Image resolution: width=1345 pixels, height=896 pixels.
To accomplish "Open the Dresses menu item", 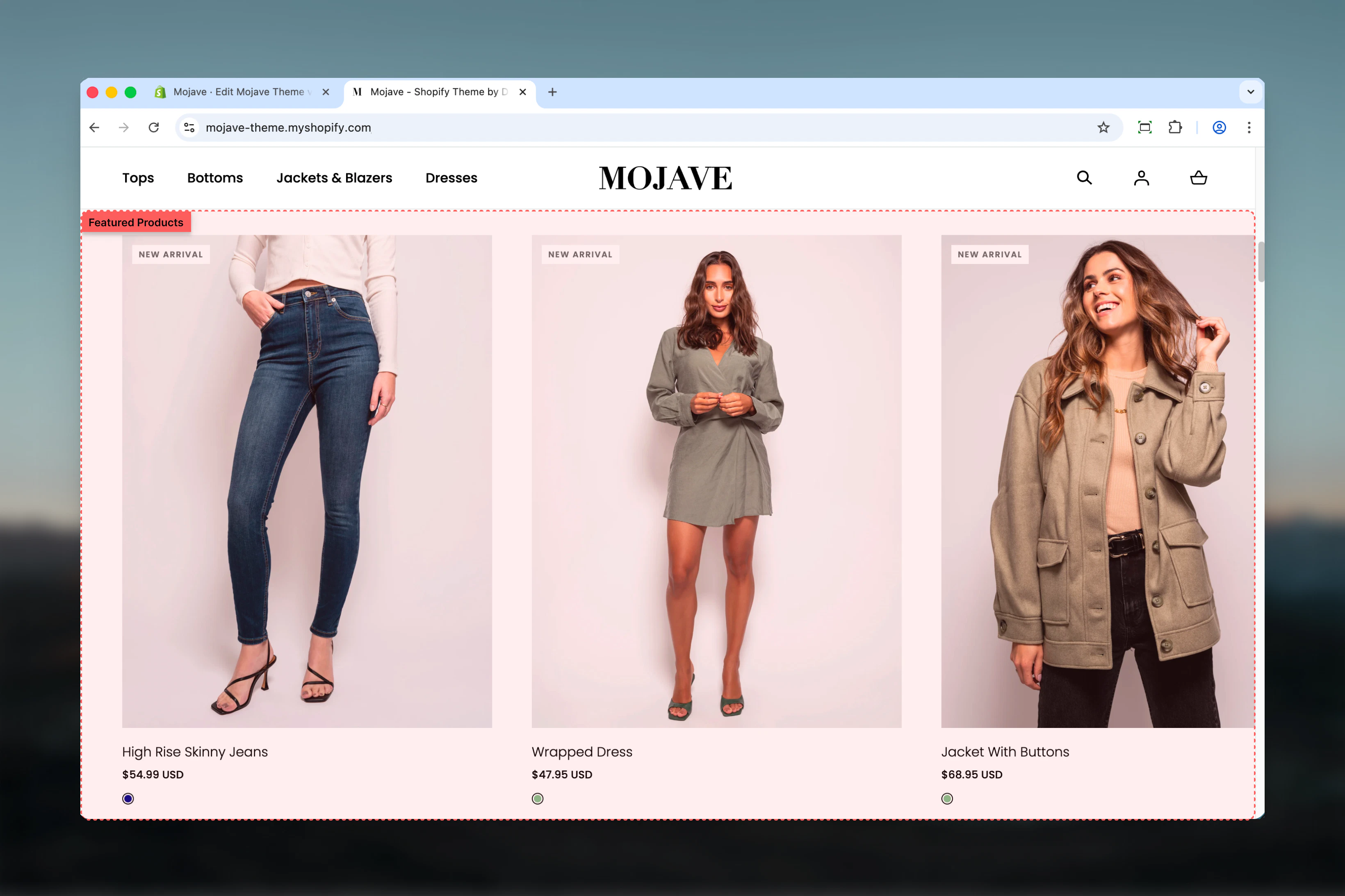I will tap(451, 178).
